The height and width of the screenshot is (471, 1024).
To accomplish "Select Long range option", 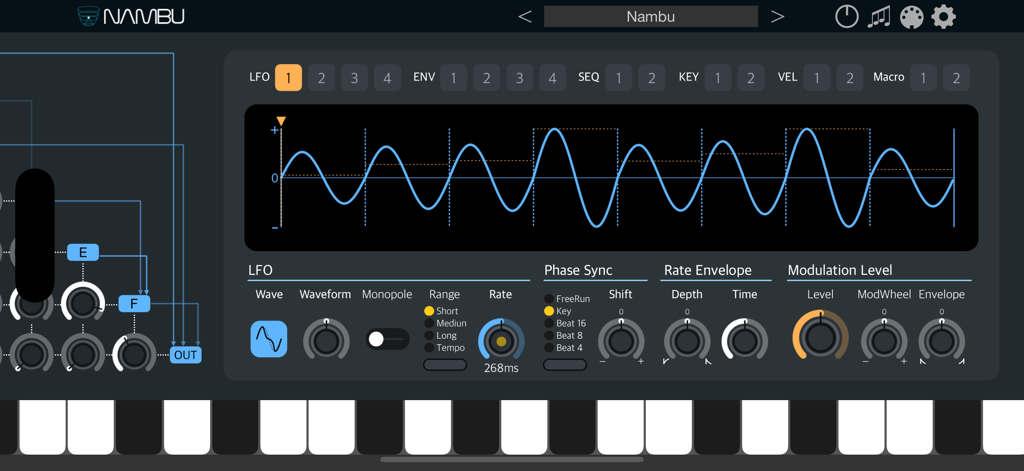I will [x=441, y=335].
